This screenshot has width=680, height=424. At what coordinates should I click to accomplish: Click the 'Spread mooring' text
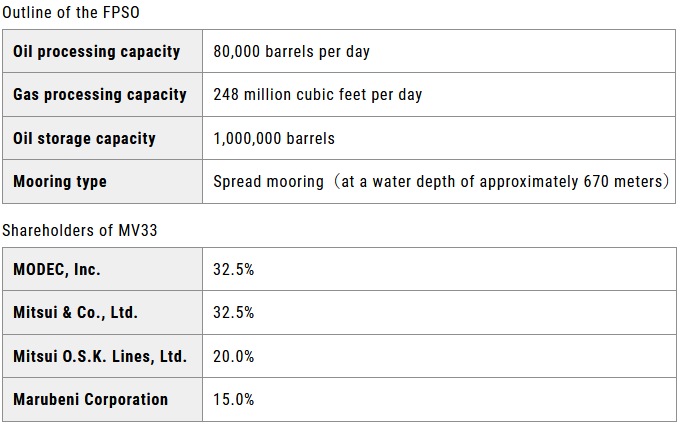click(x=268, y=182)
